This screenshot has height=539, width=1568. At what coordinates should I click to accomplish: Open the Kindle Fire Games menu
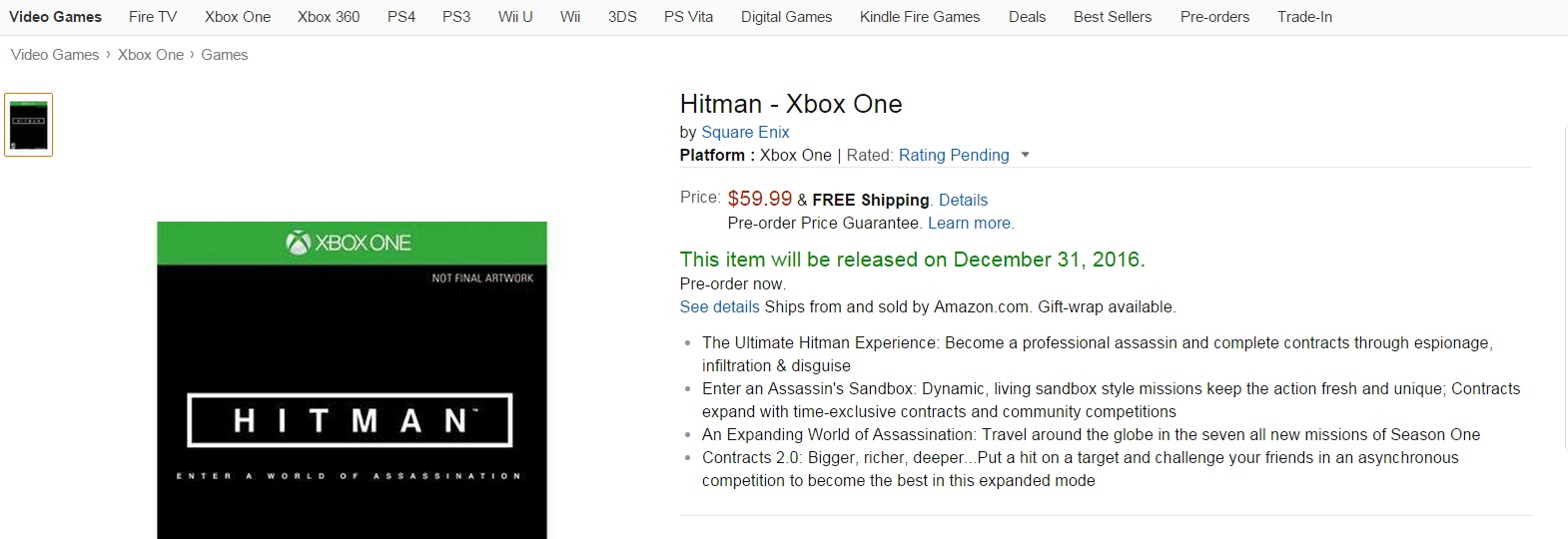(920, 17)
